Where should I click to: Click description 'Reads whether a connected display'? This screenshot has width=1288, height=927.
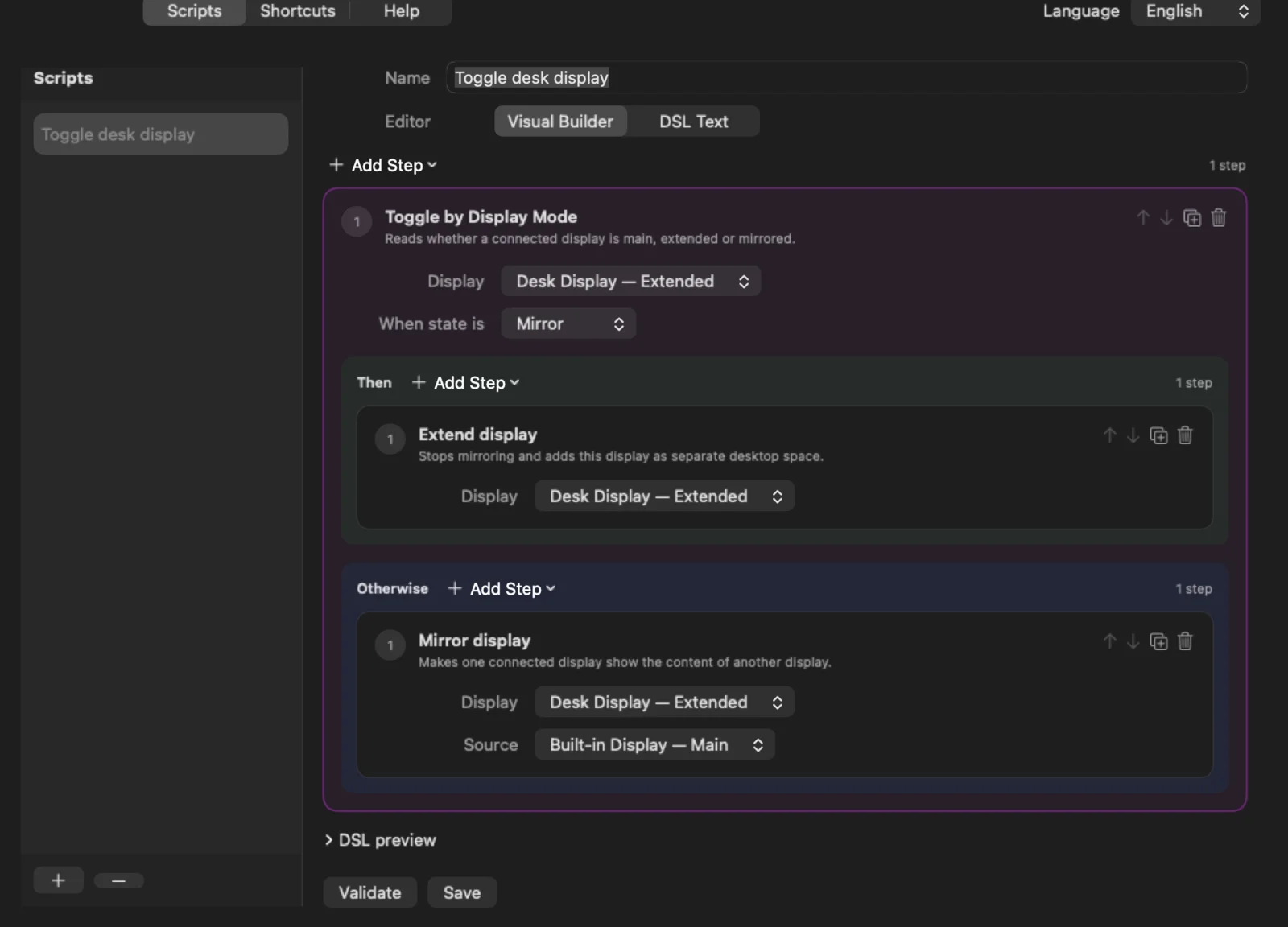tap(589, 239)
